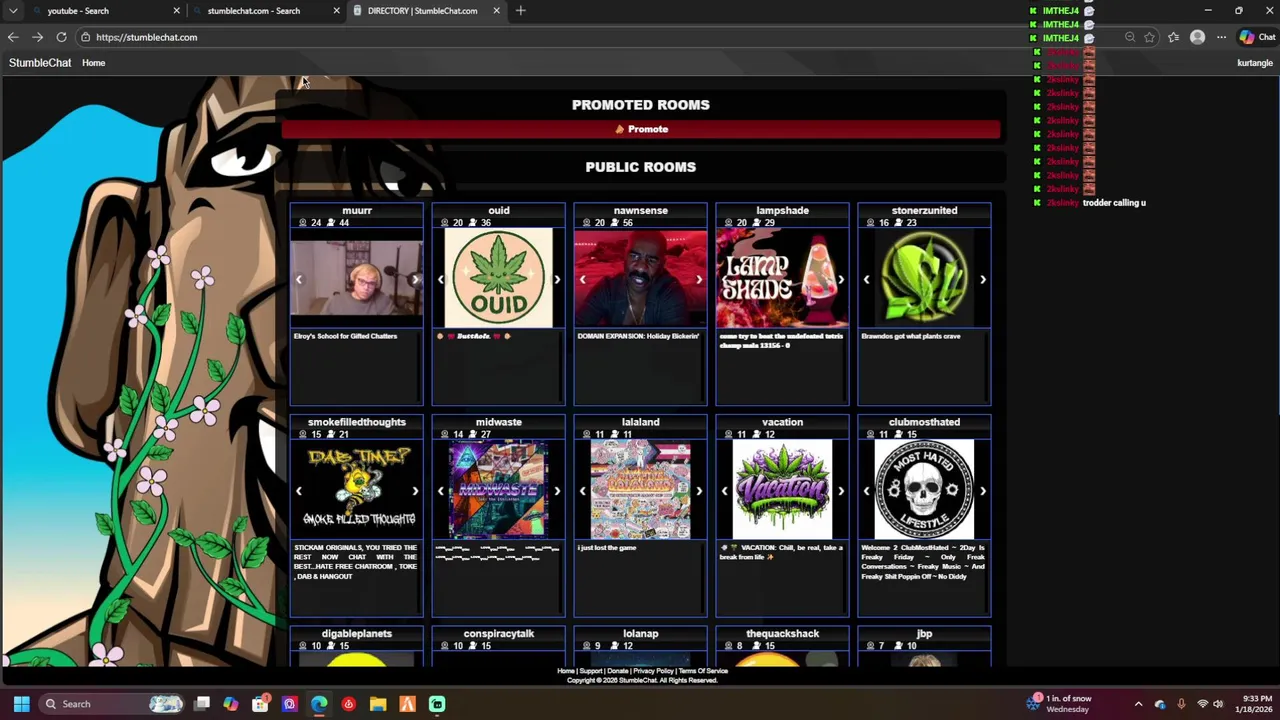Viewport: 1280px width, 720px height.
Task: Show next image in nawnsense card
Action: tap(699, 280)
